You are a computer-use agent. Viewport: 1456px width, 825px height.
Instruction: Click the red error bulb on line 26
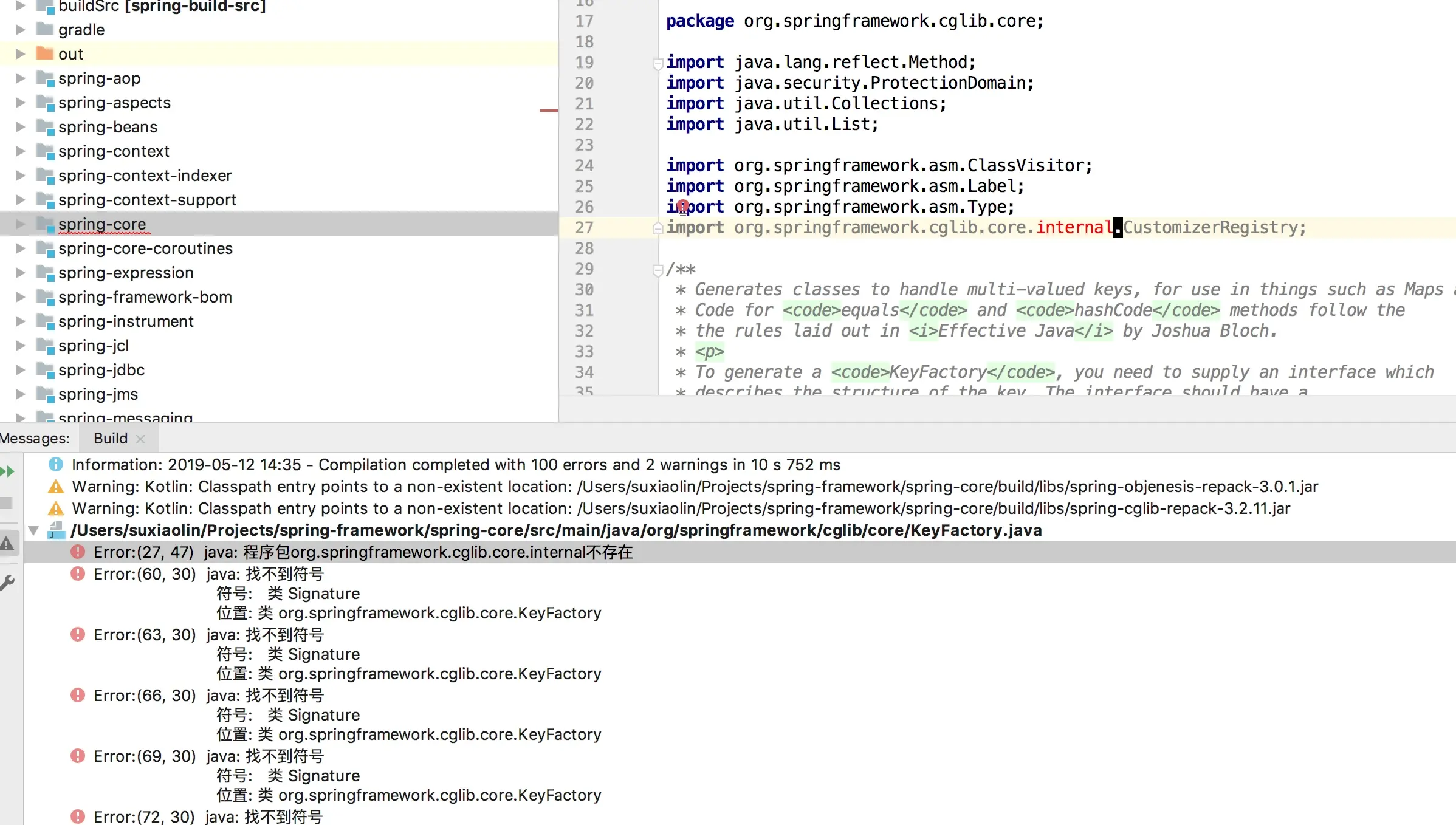tap(682, 206)
